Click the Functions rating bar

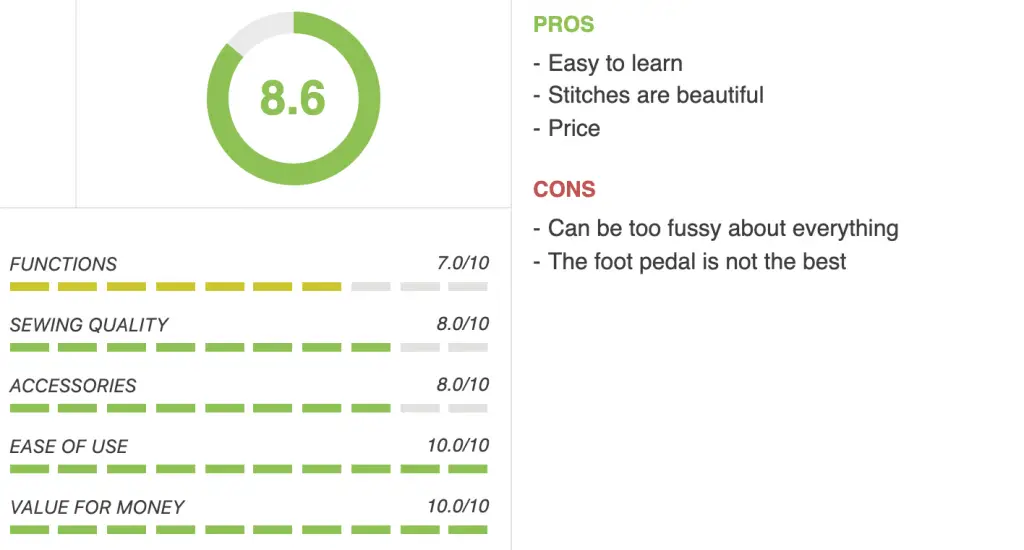(x=249, y=286)
